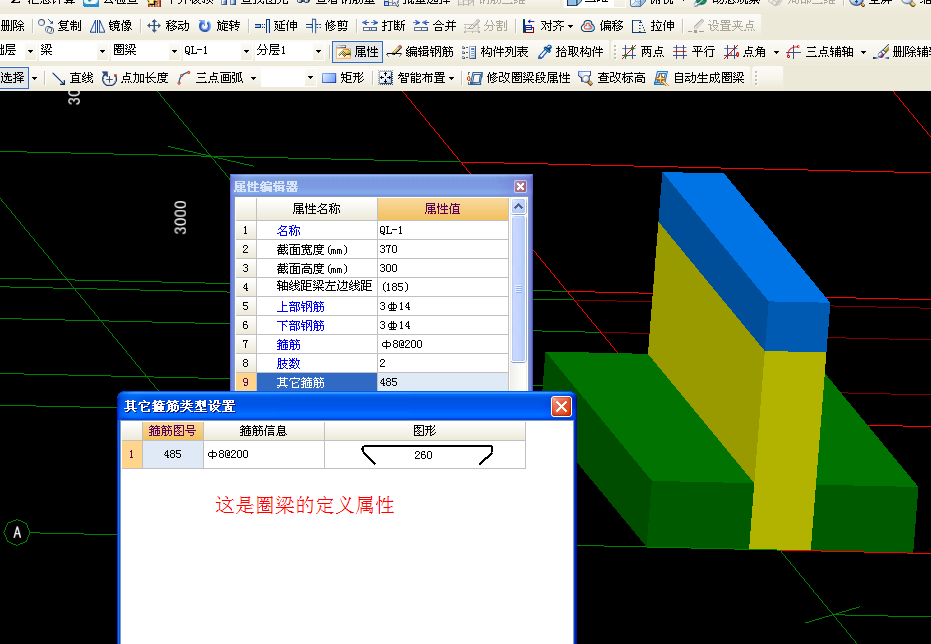This screenshot has width=931, height=644.
Task: Click the 肢数 property name link
Action: tap(289, 363)
